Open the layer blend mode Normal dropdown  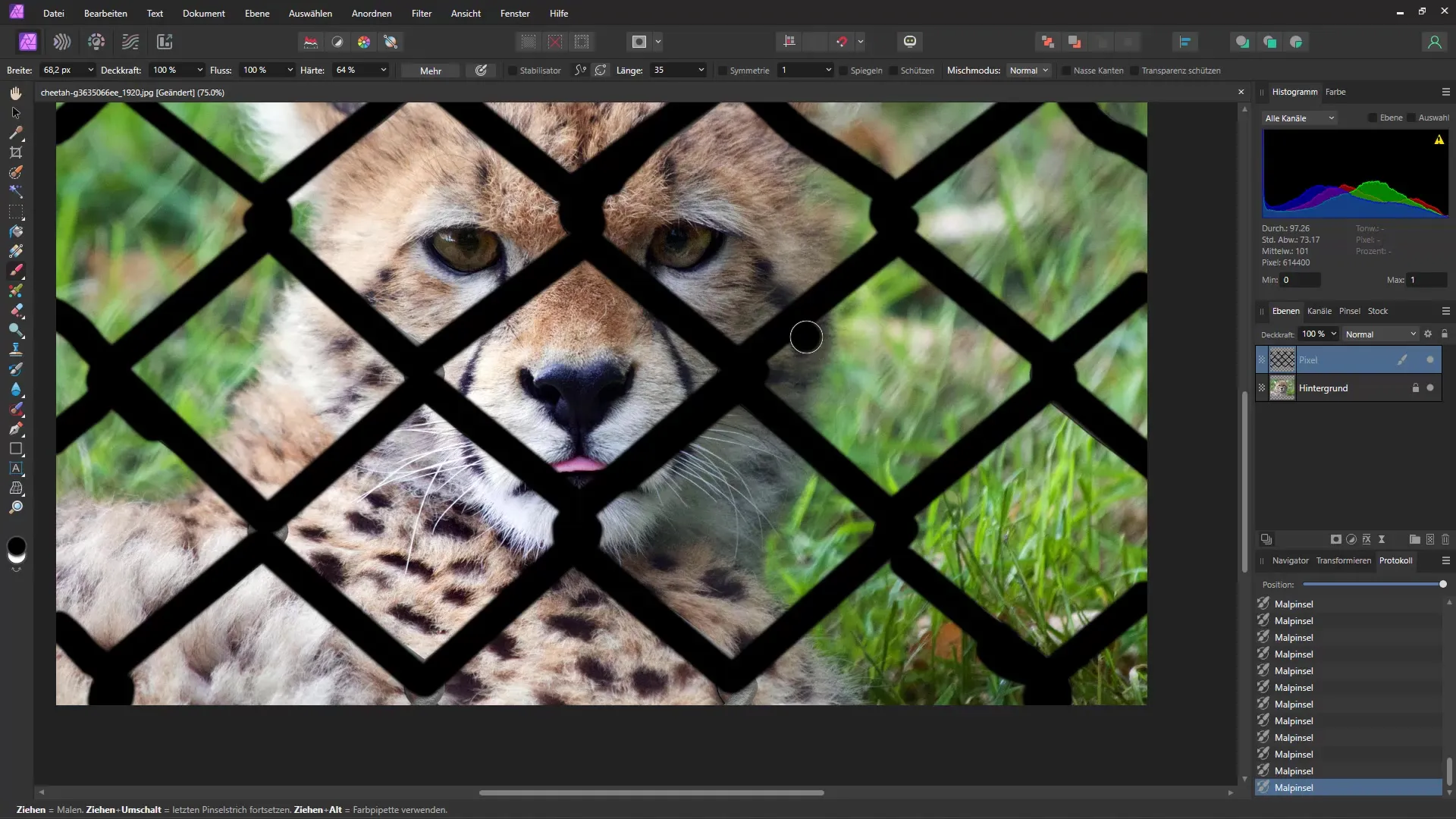[1380, 334]
